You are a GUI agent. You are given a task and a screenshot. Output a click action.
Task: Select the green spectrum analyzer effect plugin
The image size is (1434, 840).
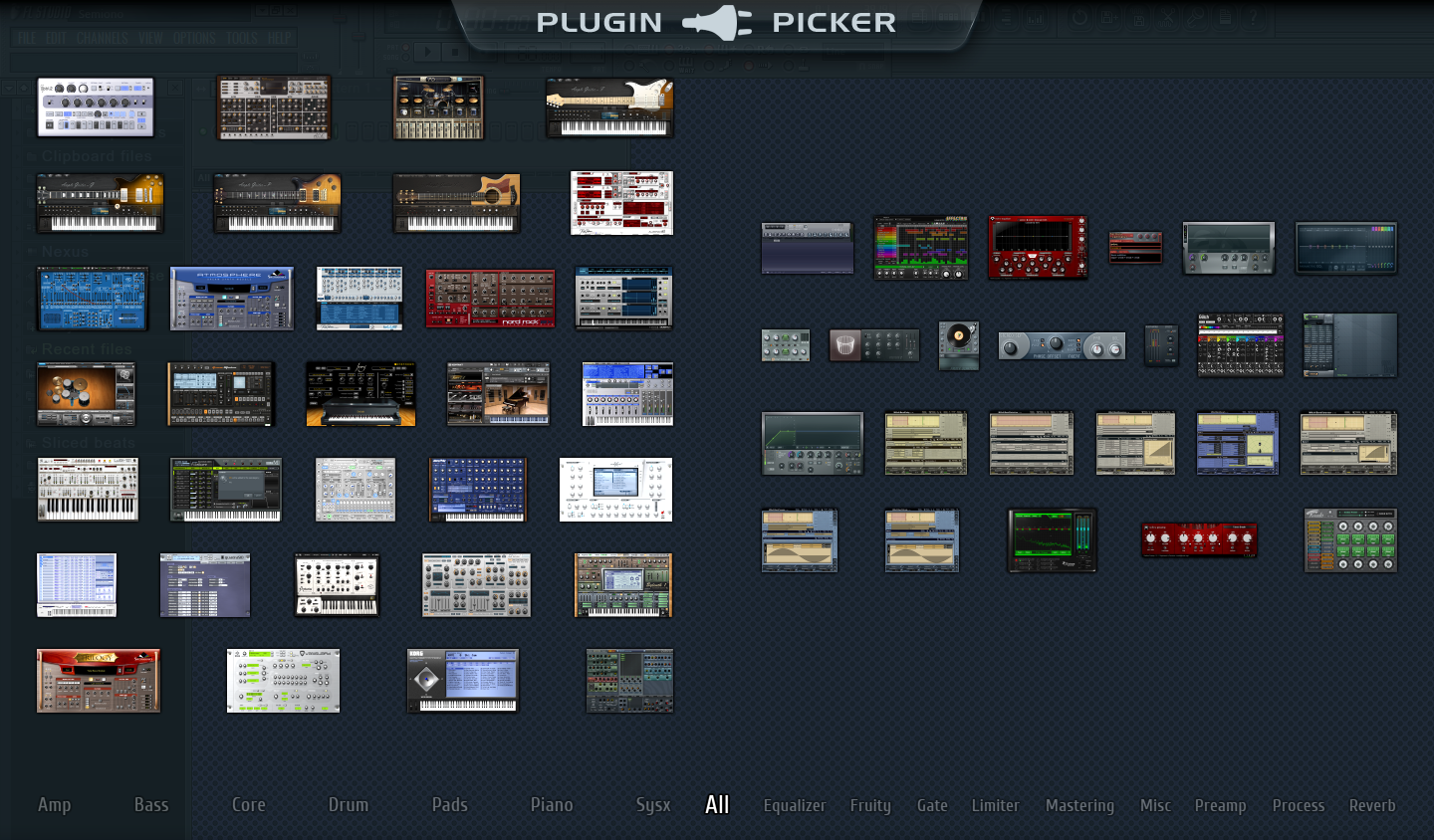(1052, 540)
